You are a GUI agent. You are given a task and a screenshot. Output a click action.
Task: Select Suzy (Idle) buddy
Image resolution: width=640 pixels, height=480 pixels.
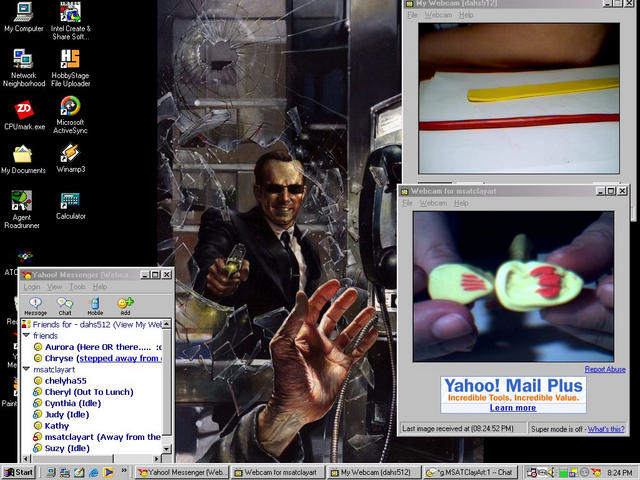(x=62, y=448)
